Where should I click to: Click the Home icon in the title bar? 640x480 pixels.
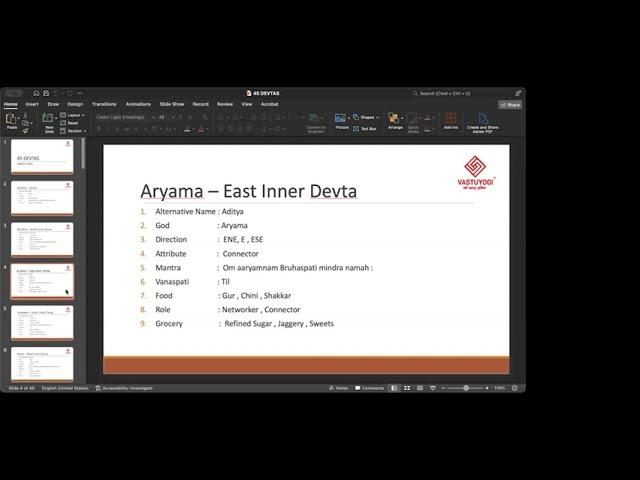point(36,93)
